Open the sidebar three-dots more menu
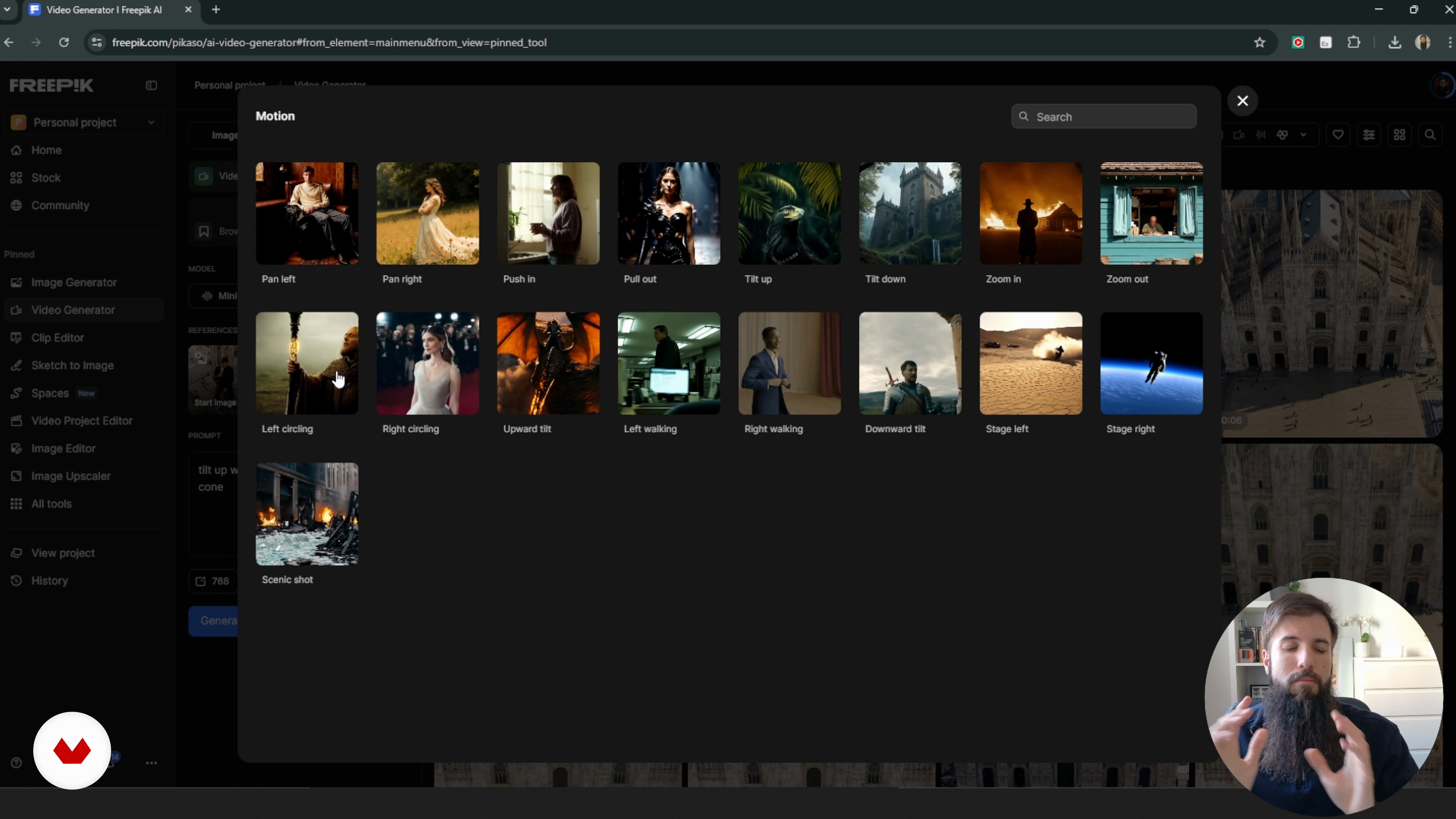This screenshot has width=1456, height=819. pos(152,764)
